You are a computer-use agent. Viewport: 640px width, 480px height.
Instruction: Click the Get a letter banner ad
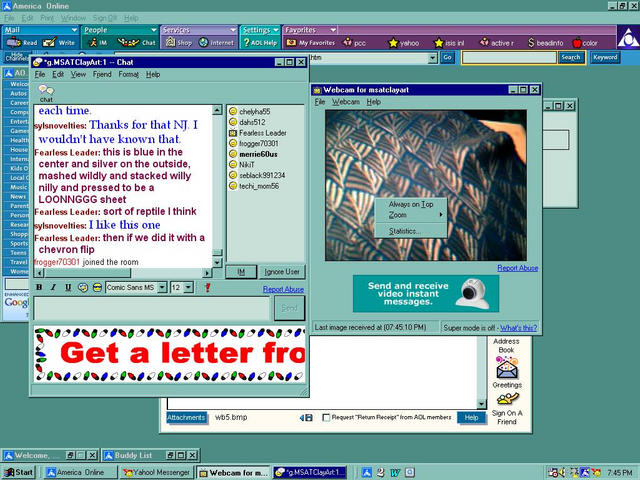(170, 354)
